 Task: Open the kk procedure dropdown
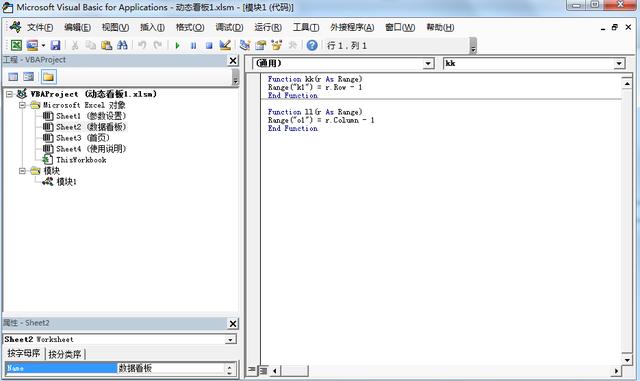pyautogui.click(x=619, y=64)
